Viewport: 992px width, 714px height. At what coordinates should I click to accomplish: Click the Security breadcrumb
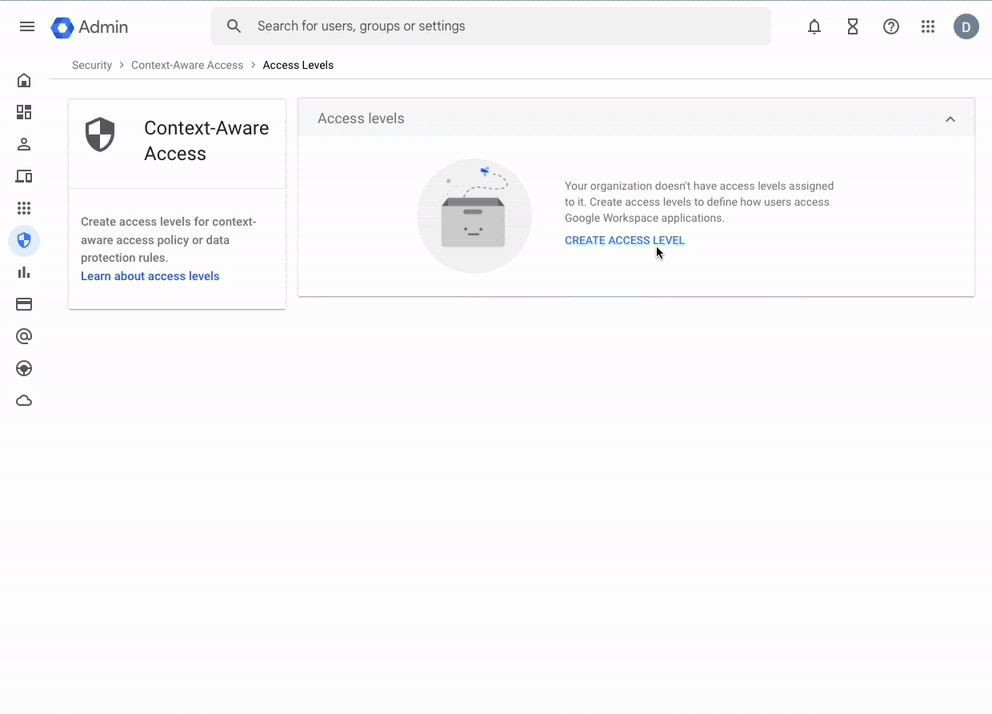point(92,65)
